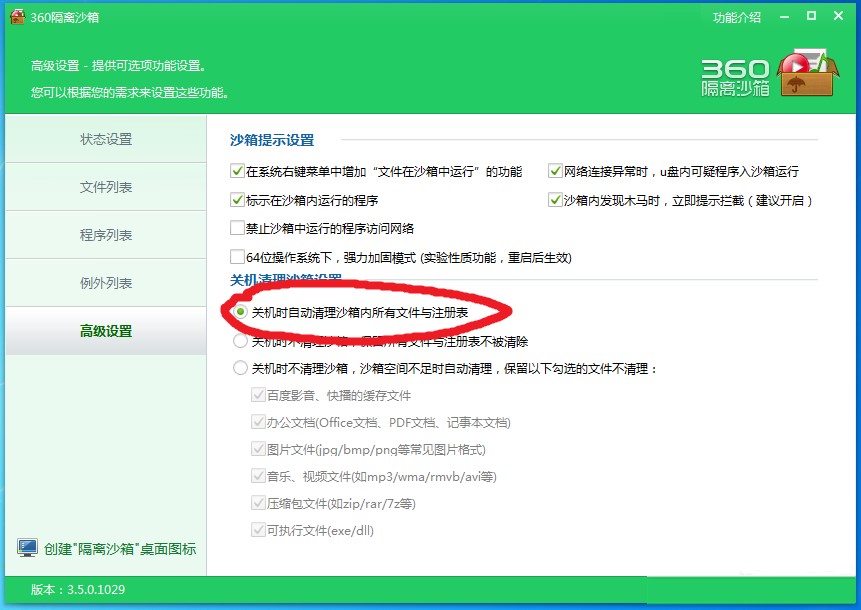Image resolution: width=861 pixels, height=610 pixels.
Task: Click 创建"隔离沙箱"桌面图标 link
Action: [x=120, y=549]
